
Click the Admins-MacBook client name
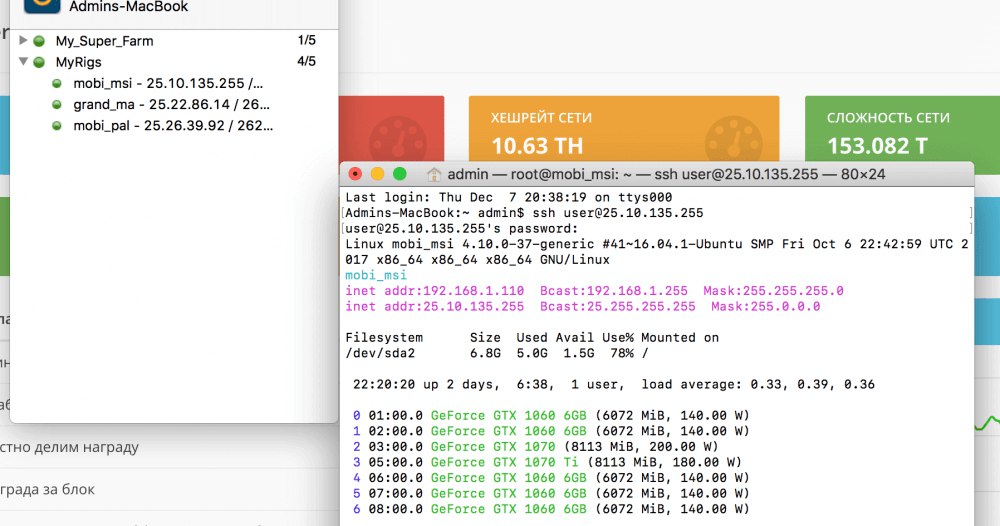[128, 7]
